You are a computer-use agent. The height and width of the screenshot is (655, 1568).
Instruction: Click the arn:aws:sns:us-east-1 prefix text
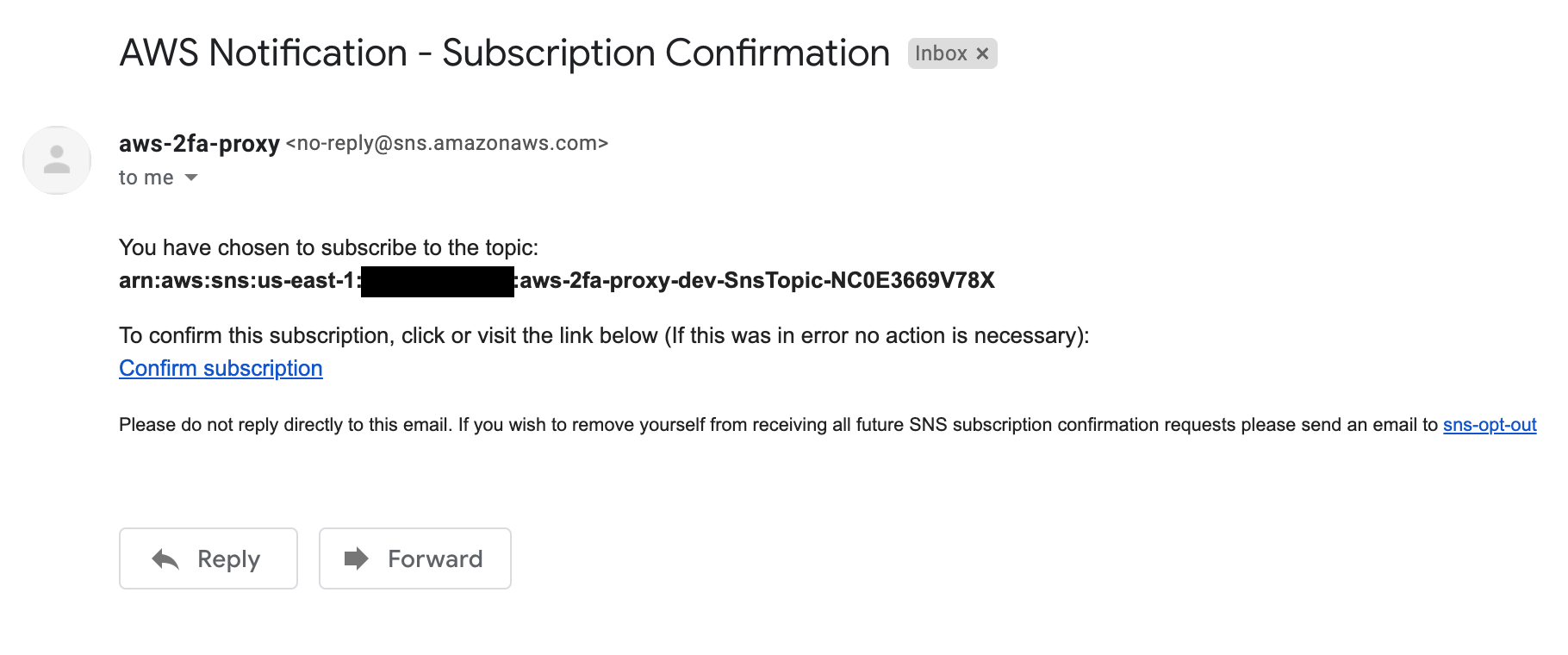238,281
